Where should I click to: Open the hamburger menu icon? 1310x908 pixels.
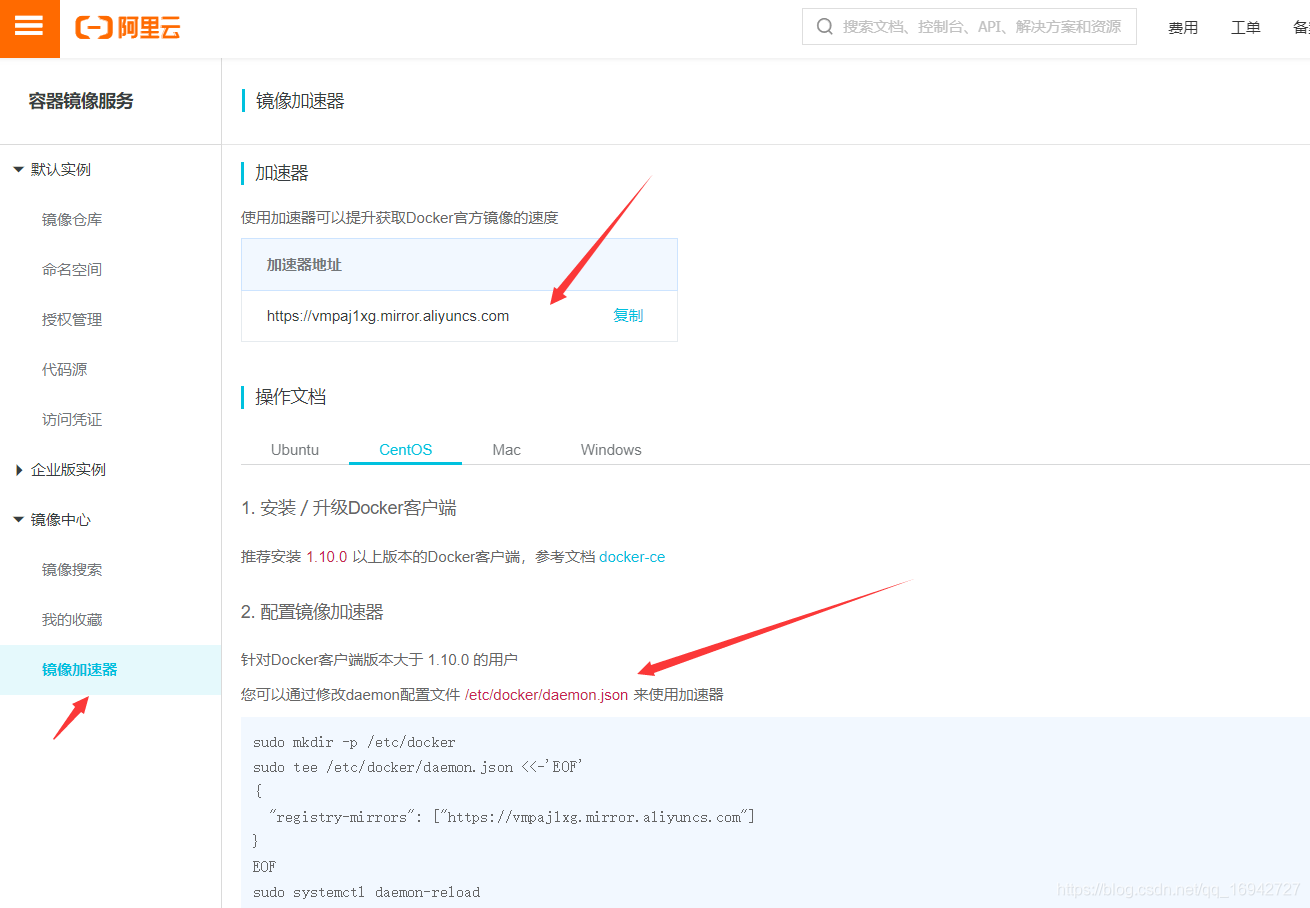tap(29, 27)
